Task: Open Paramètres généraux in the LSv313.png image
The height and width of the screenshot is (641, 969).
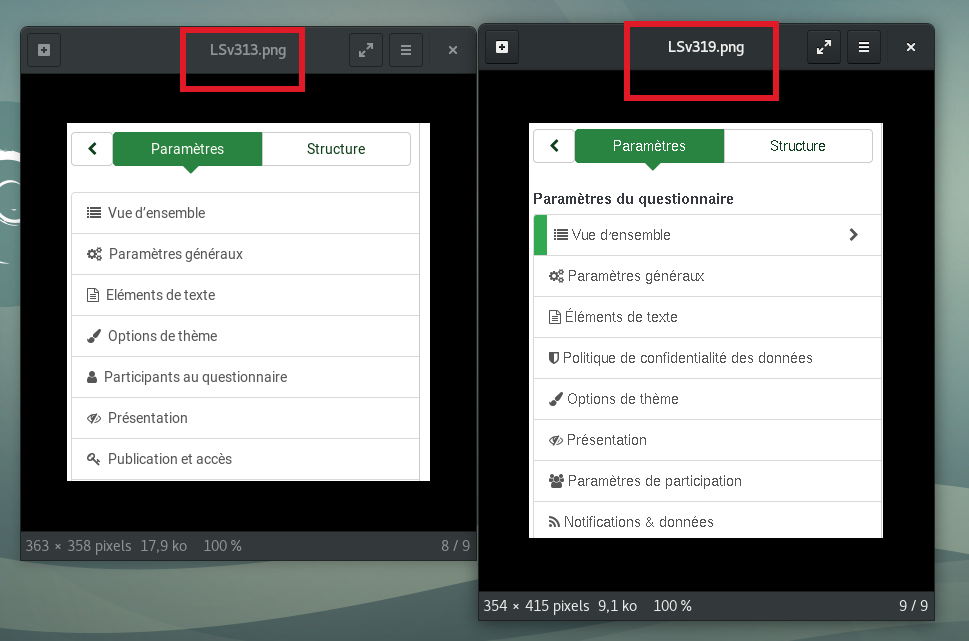Action: tap(245, 254)
